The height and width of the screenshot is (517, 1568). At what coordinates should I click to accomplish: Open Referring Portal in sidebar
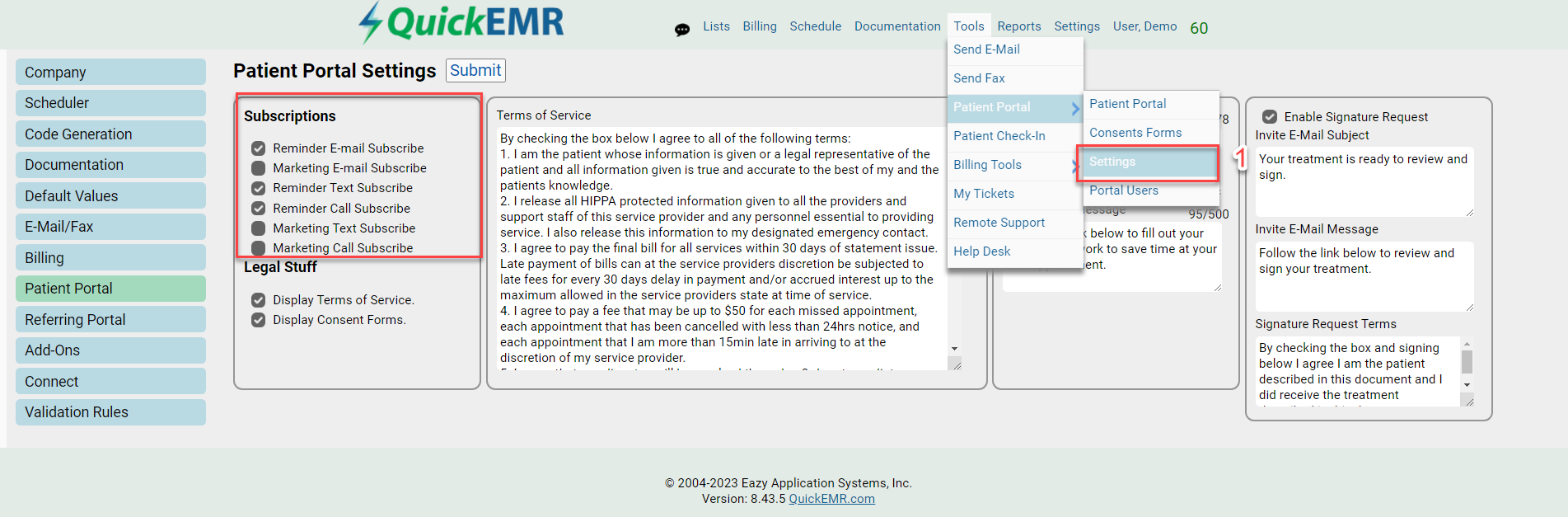tap(110, 319)
